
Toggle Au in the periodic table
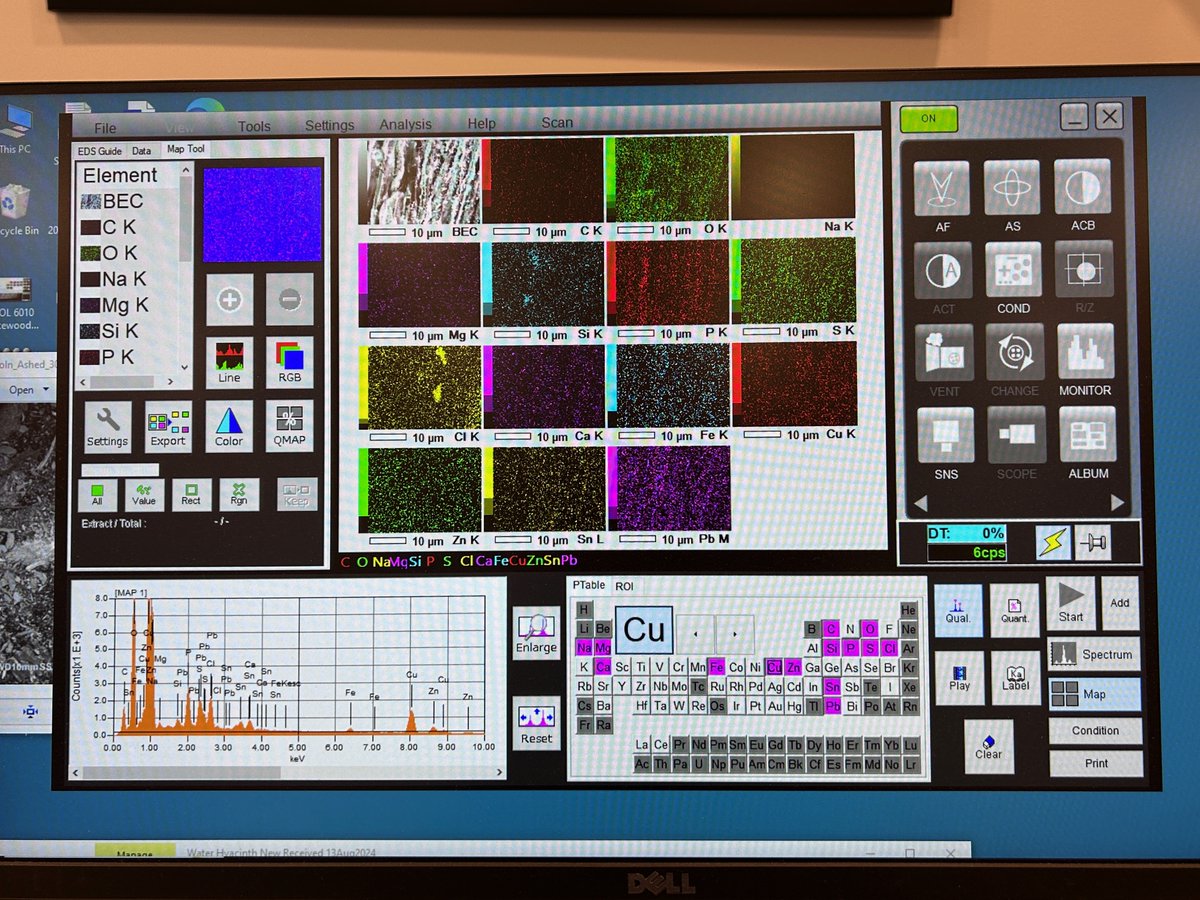click(774, 706)
